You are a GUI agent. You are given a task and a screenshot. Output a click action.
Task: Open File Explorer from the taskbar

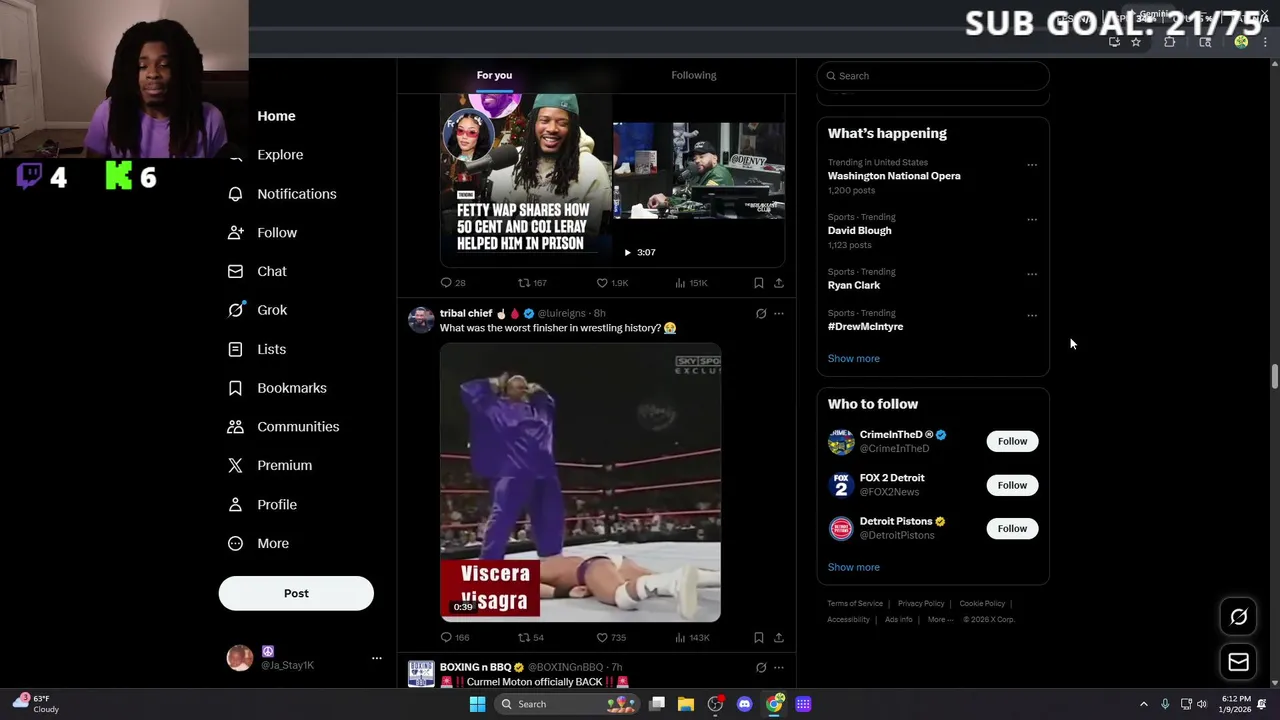tap(686, 704)
